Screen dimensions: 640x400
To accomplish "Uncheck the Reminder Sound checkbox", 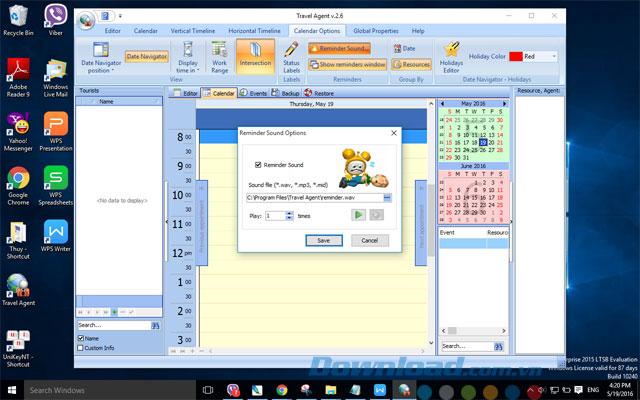I will 259,164.
